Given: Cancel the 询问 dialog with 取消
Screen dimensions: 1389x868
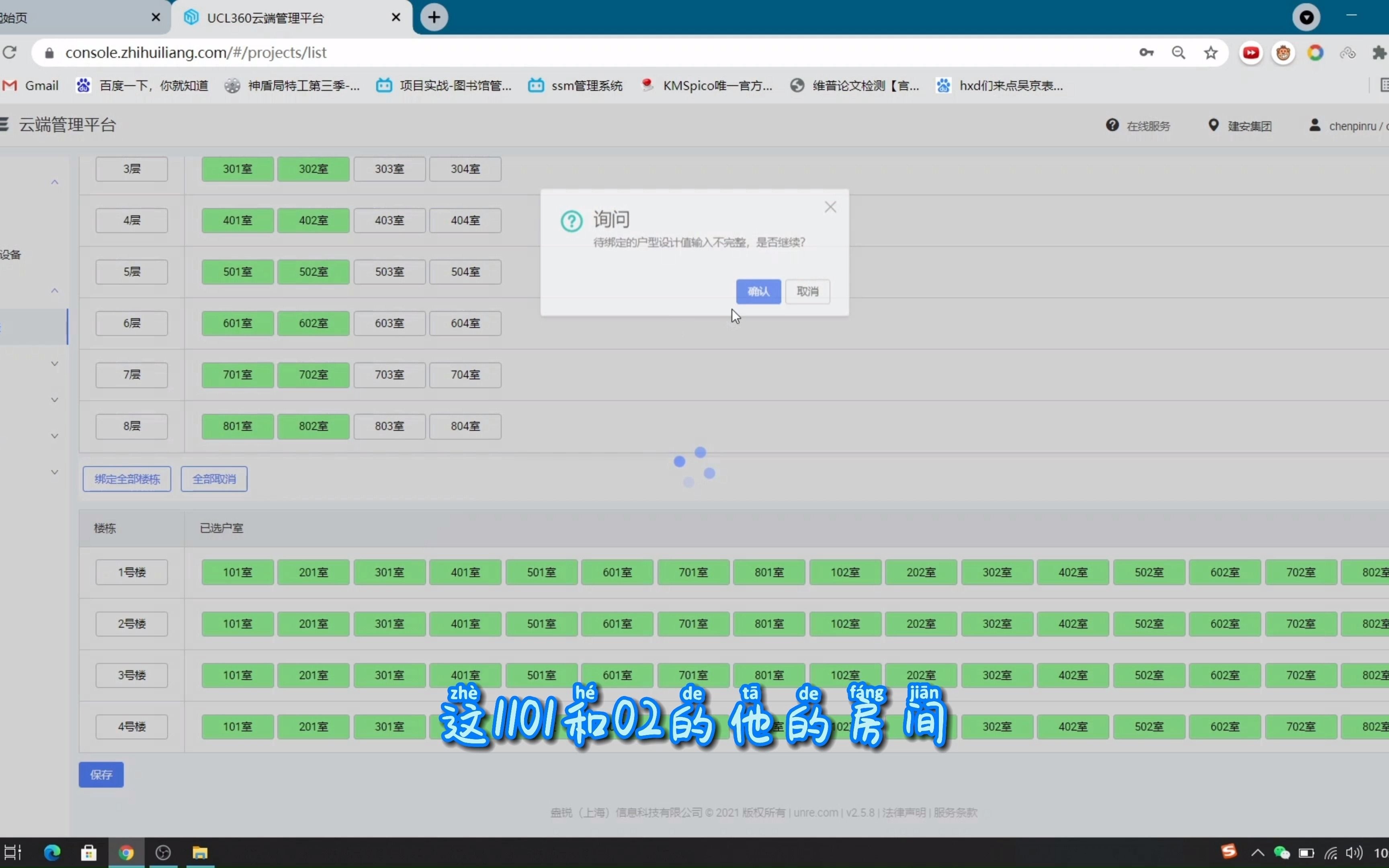Looking at the screenshot, I should point(807,292).
